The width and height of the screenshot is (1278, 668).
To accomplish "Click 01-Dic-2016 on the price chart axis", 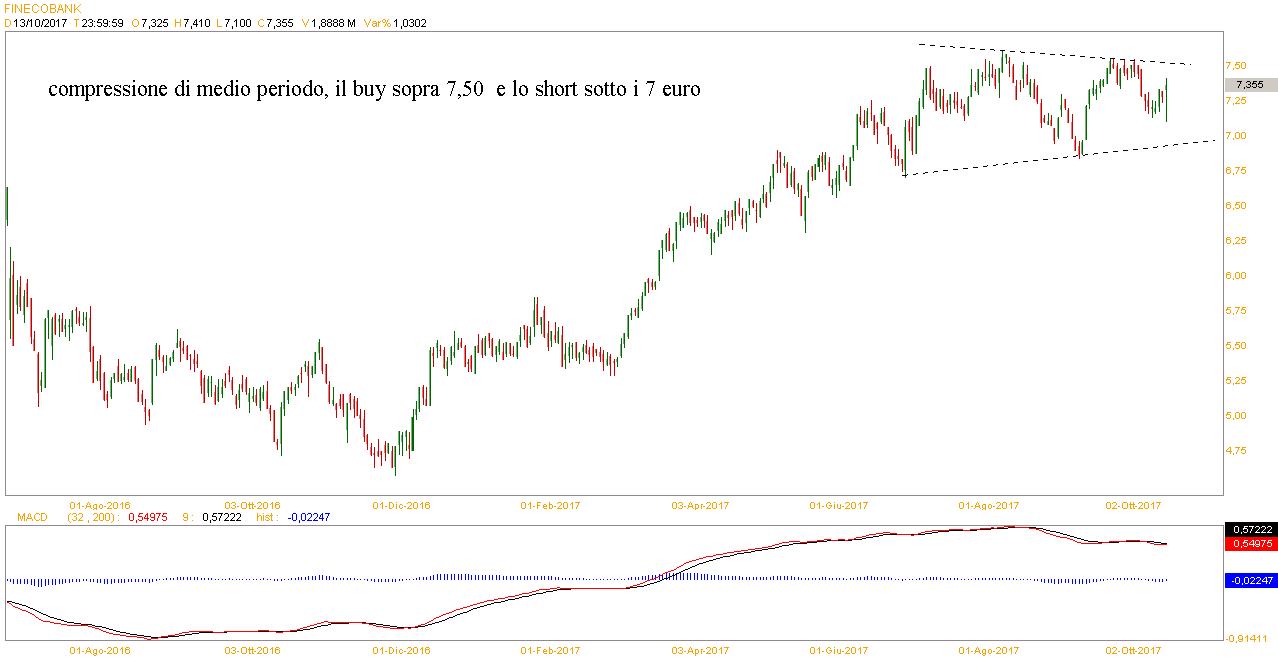I will click(x=401, y=505).
